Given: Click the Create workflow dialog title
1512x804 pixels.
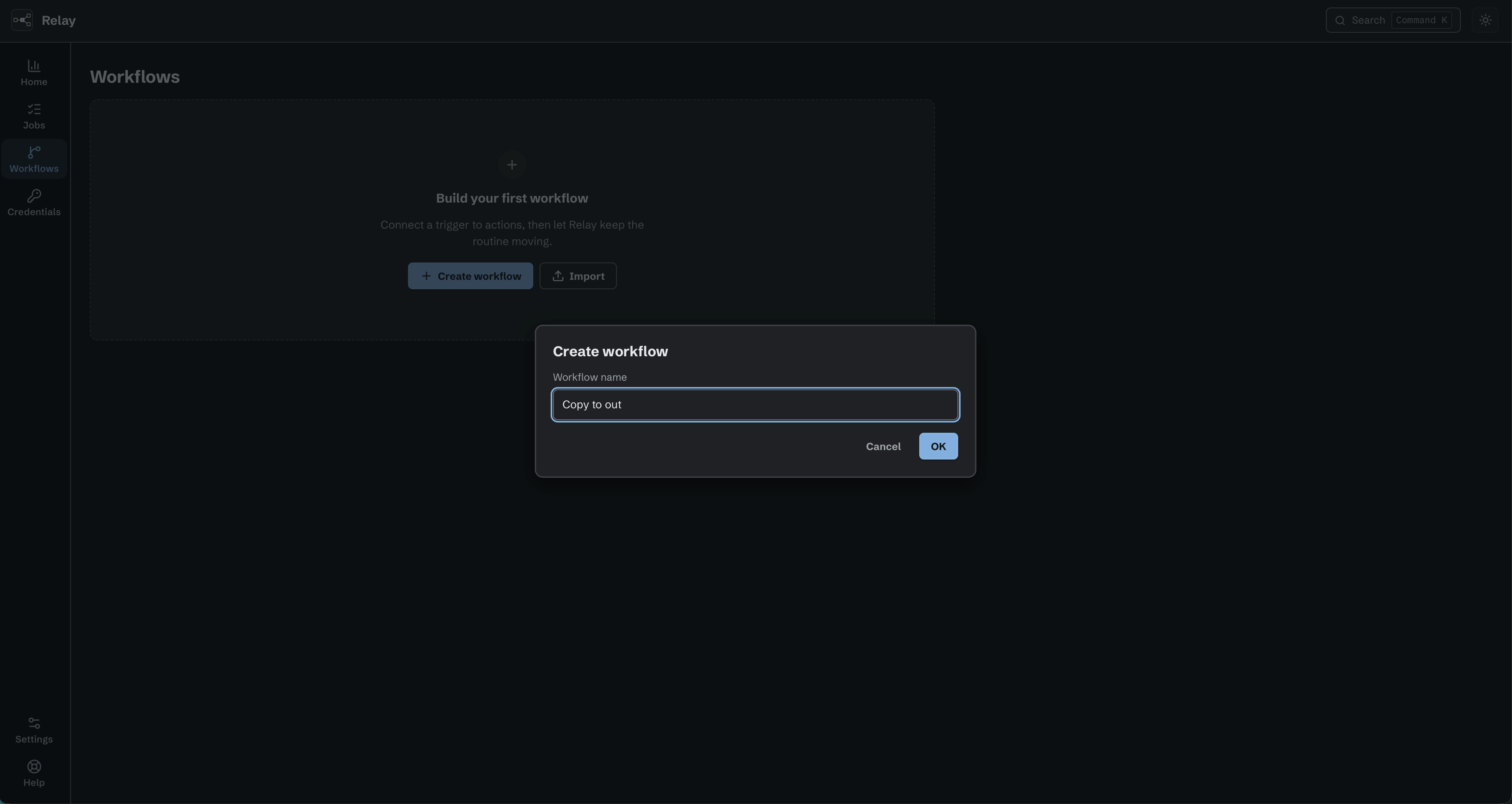Looking at the screenshot, I should [610, 352].
